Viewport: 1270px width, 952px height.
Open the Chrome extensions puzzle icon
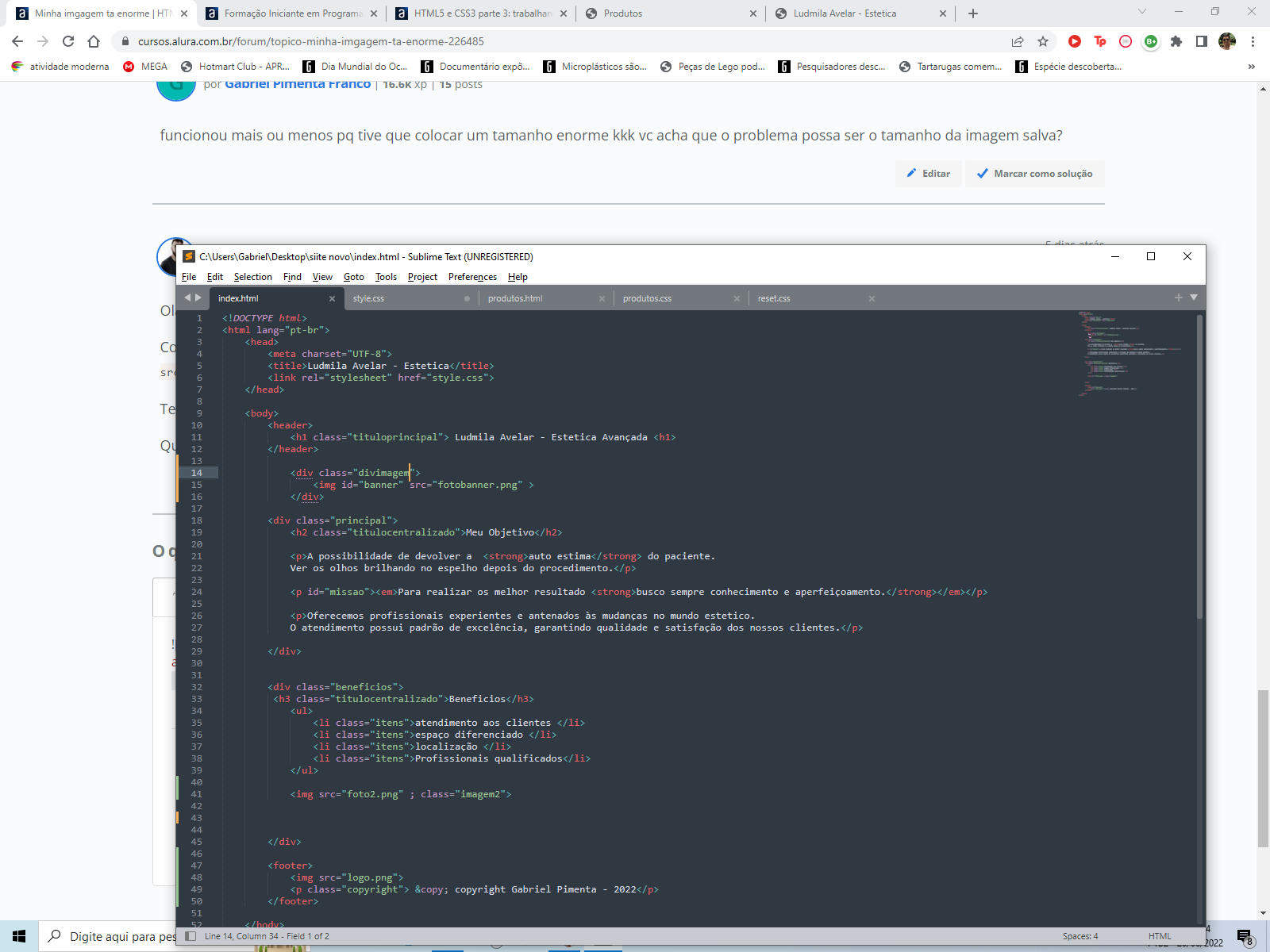[x=1176, y=41]
